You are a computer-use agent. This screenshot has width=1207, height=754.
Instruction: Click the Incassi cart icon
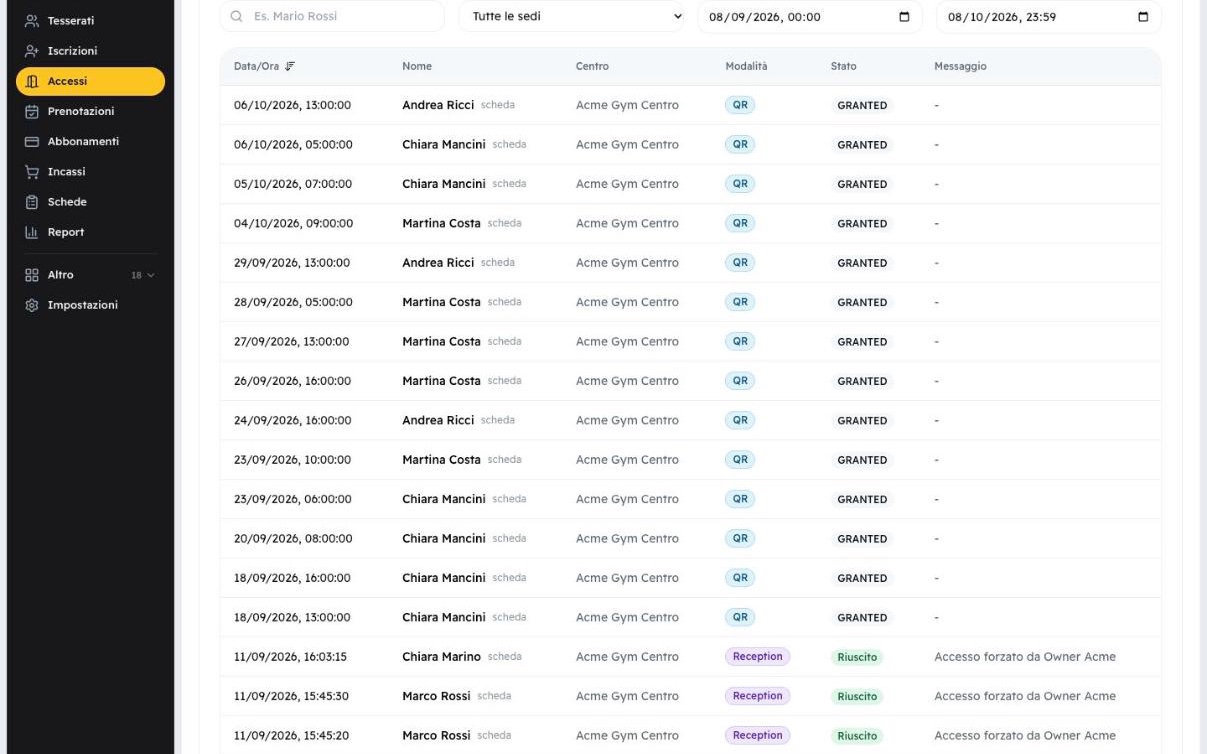[32, 172]
